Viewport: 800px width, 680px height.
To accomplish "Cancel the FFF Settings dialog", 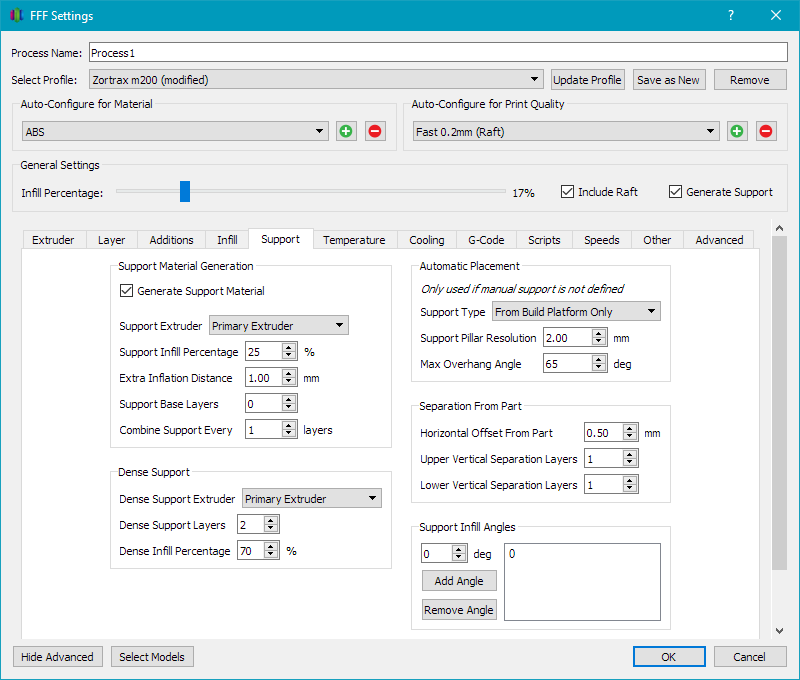I will pyautogui.click(x=749, y=657).
